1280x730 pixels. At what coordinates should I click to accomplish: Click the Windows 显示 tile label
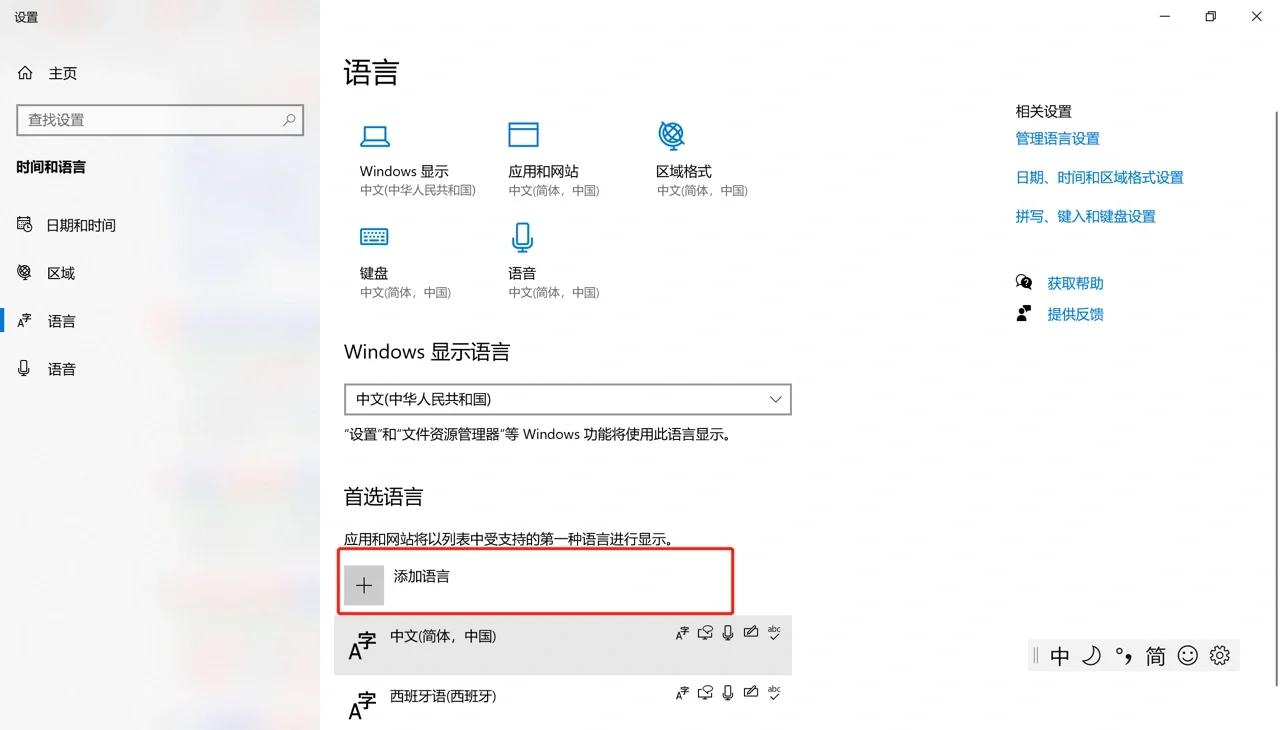pyautogui.click(x=404, y=171)
